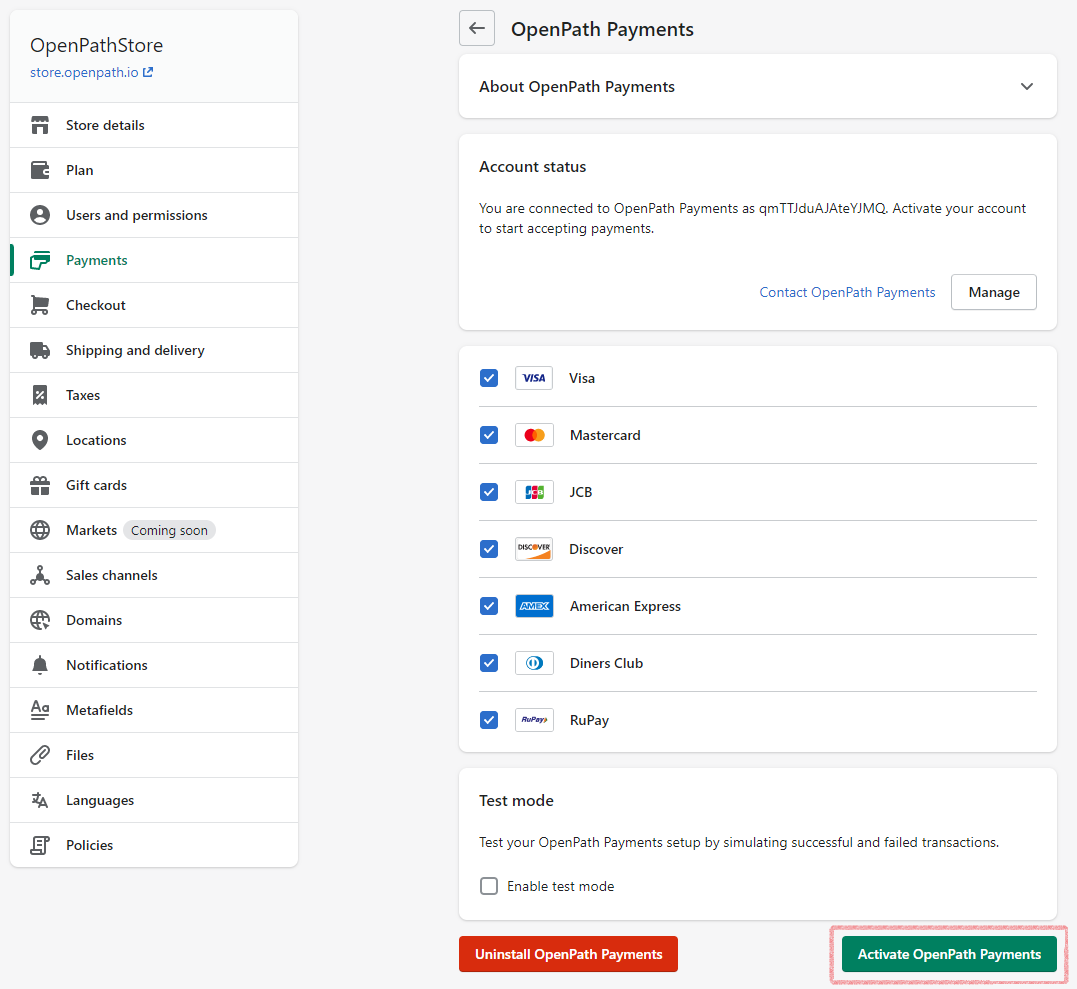
Task: Open Locations settings
Action: pyautogui.click(x=154, y=440)
